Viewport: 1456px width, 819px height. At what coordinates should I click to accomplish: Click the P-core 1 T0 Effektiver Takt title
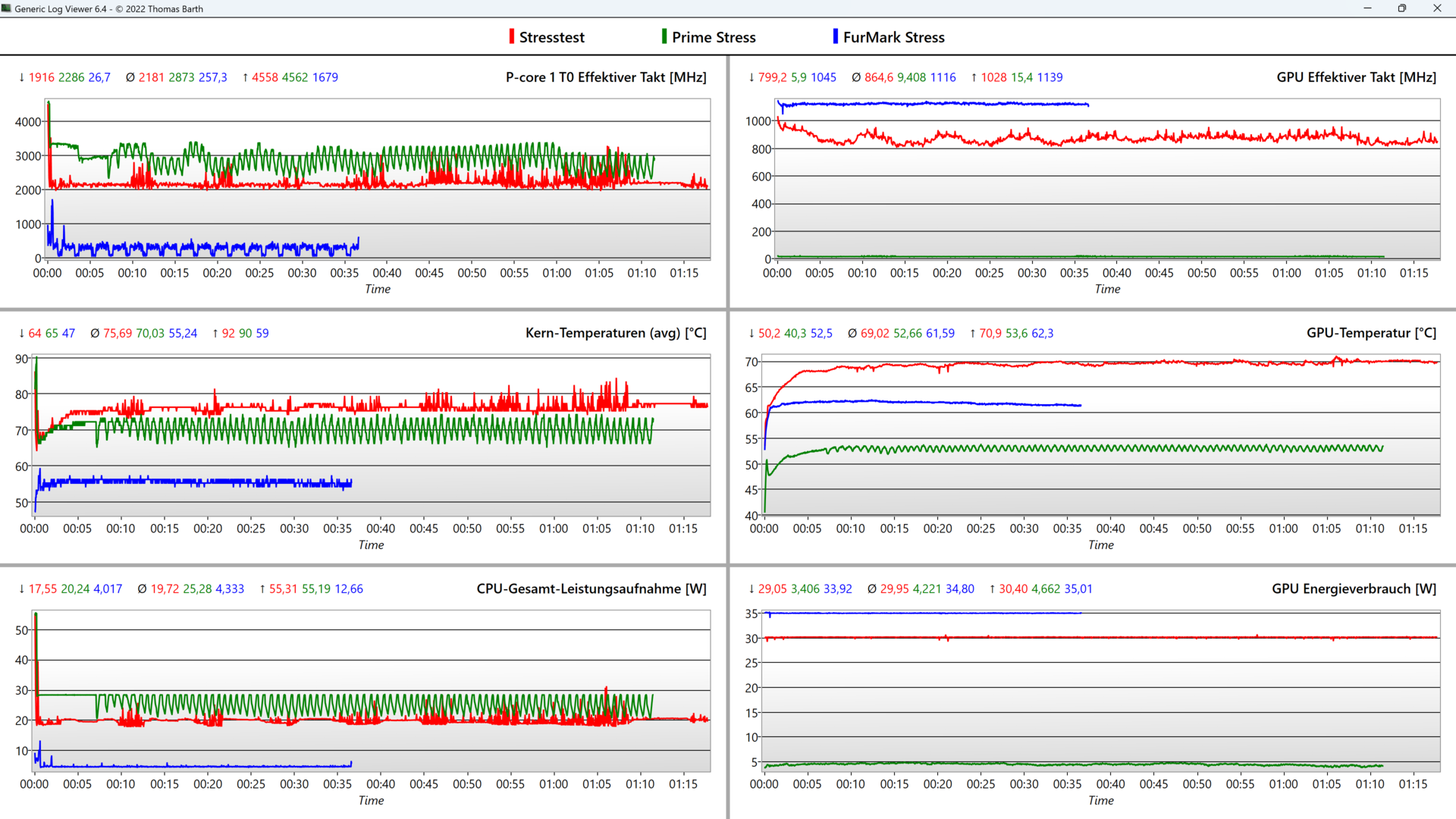click(605, 77)
